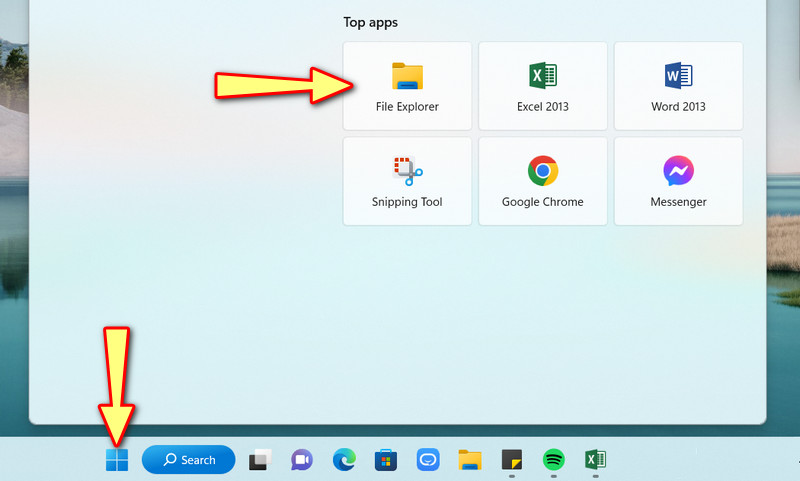Click the Windows Start button
The width and height of the screenshot is (800, 481).
coord(117,460)
